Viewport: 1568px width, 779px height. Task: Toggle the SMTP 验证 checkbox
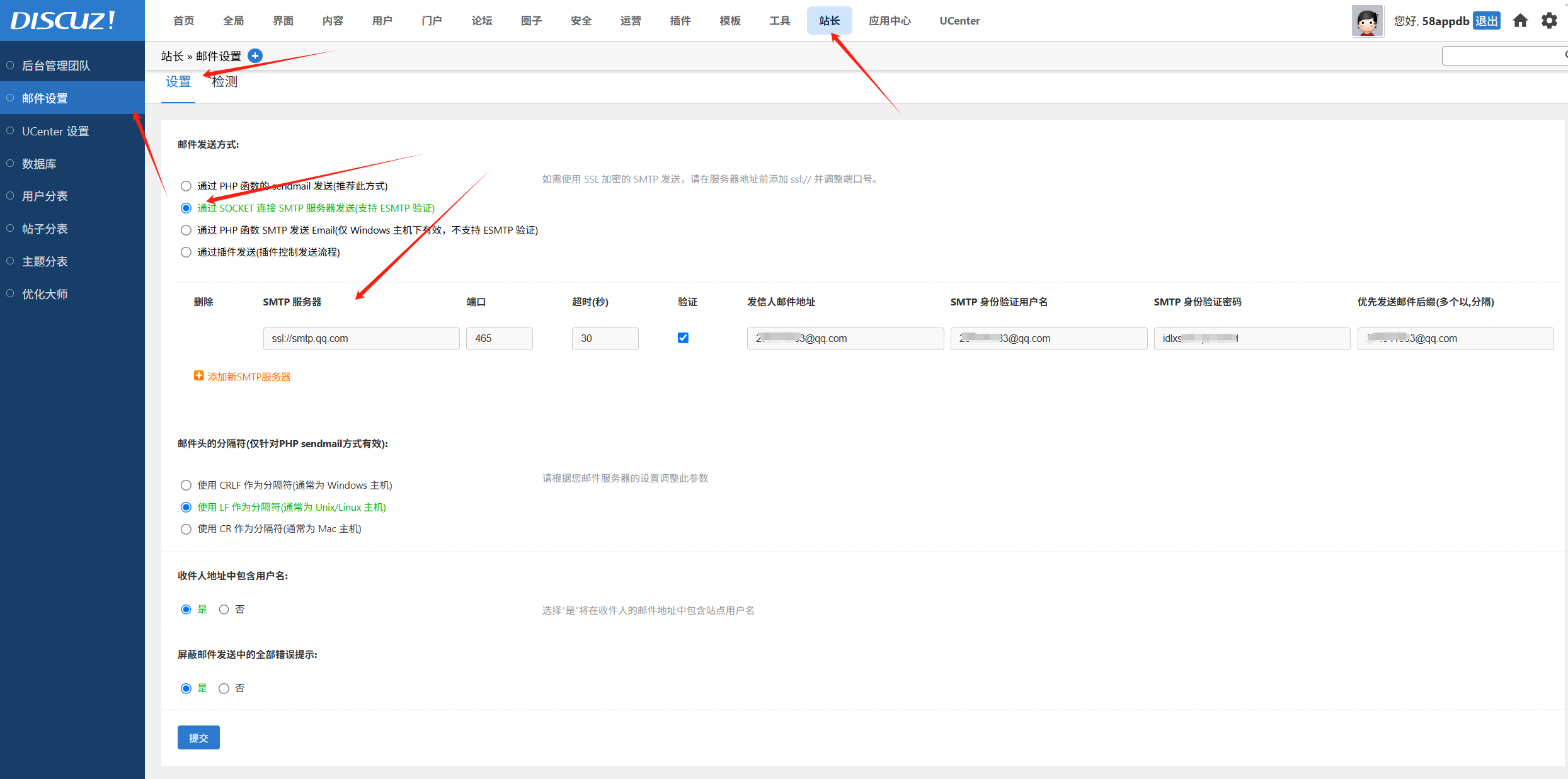pyautogui.click(x=683, y=338)
